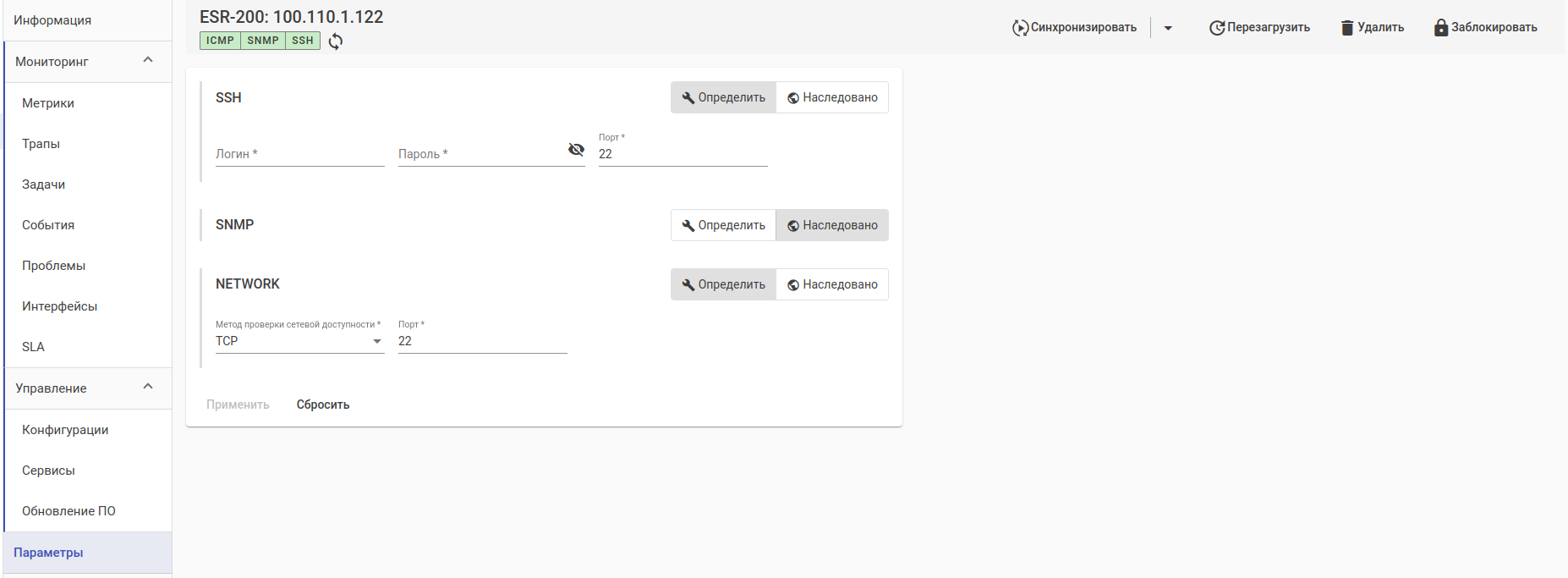
Task: Click the Reboot device icon
Action: click(1217, 28)
